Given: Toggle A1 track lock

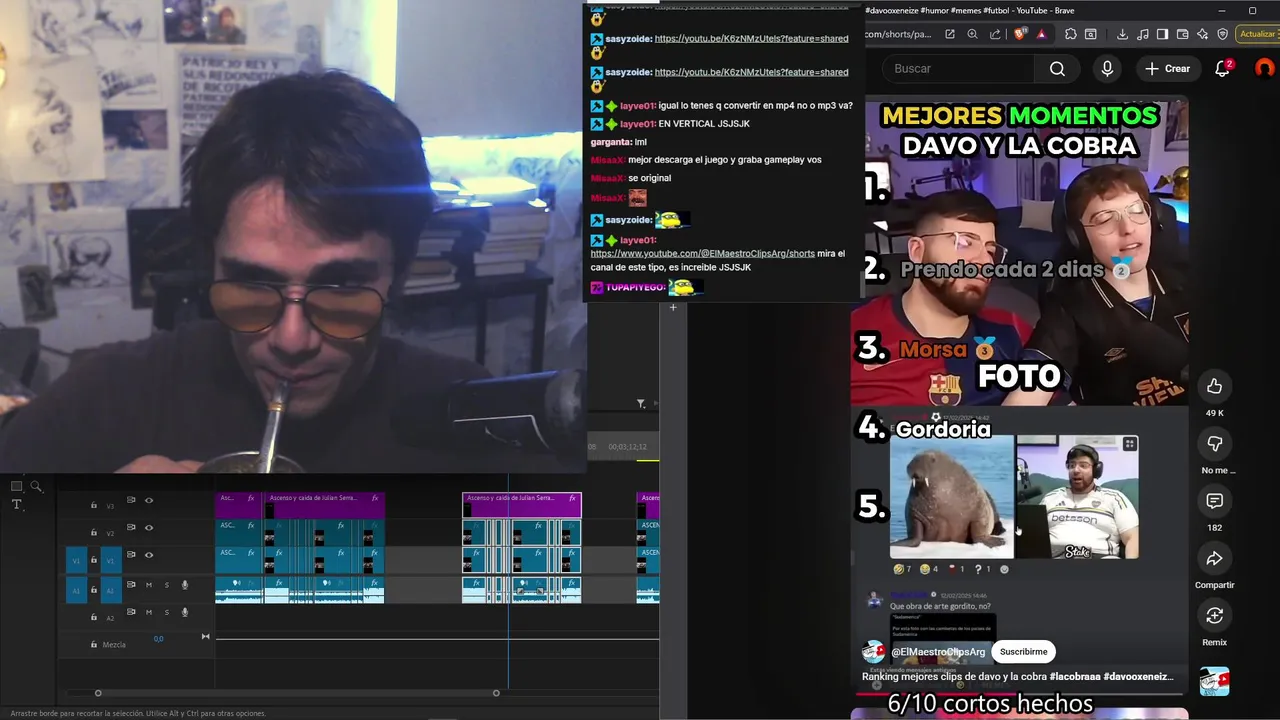Looking at the screenshot, I should (x=94, y=590).
